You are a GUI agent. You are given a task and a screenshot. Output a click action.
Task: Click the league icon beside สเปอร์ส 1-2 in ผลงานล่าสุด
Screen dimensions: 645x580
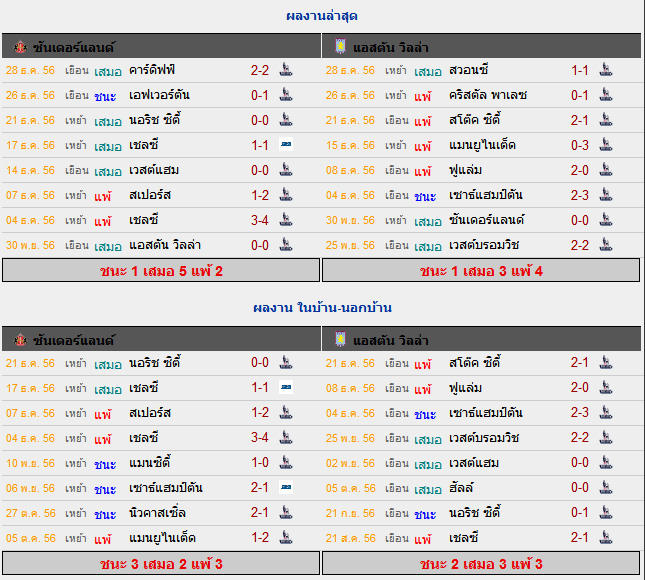(x=286, y=195)
